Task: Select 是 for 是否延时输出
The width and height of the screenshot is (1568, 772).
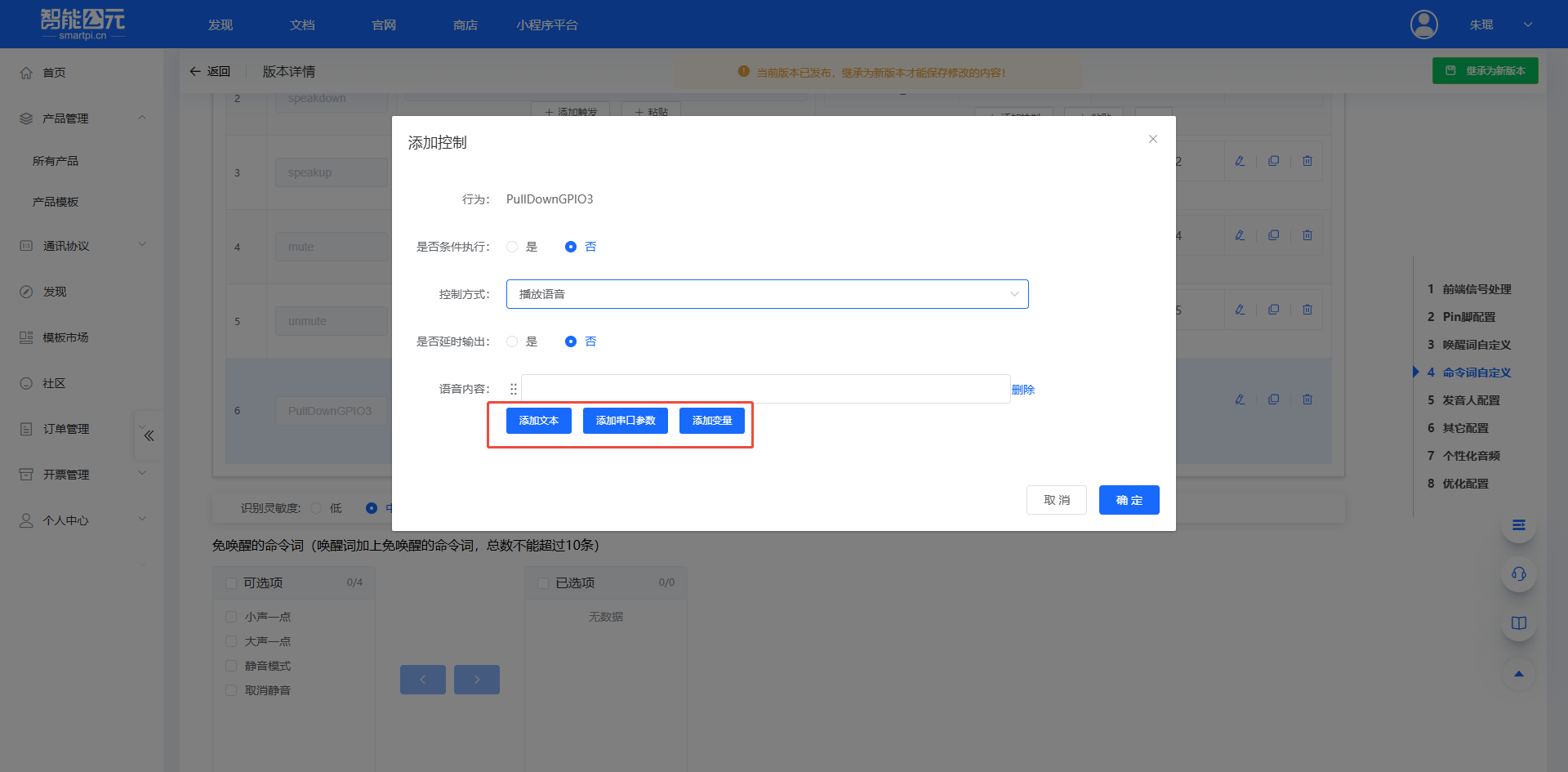Action: coord(512,341)
